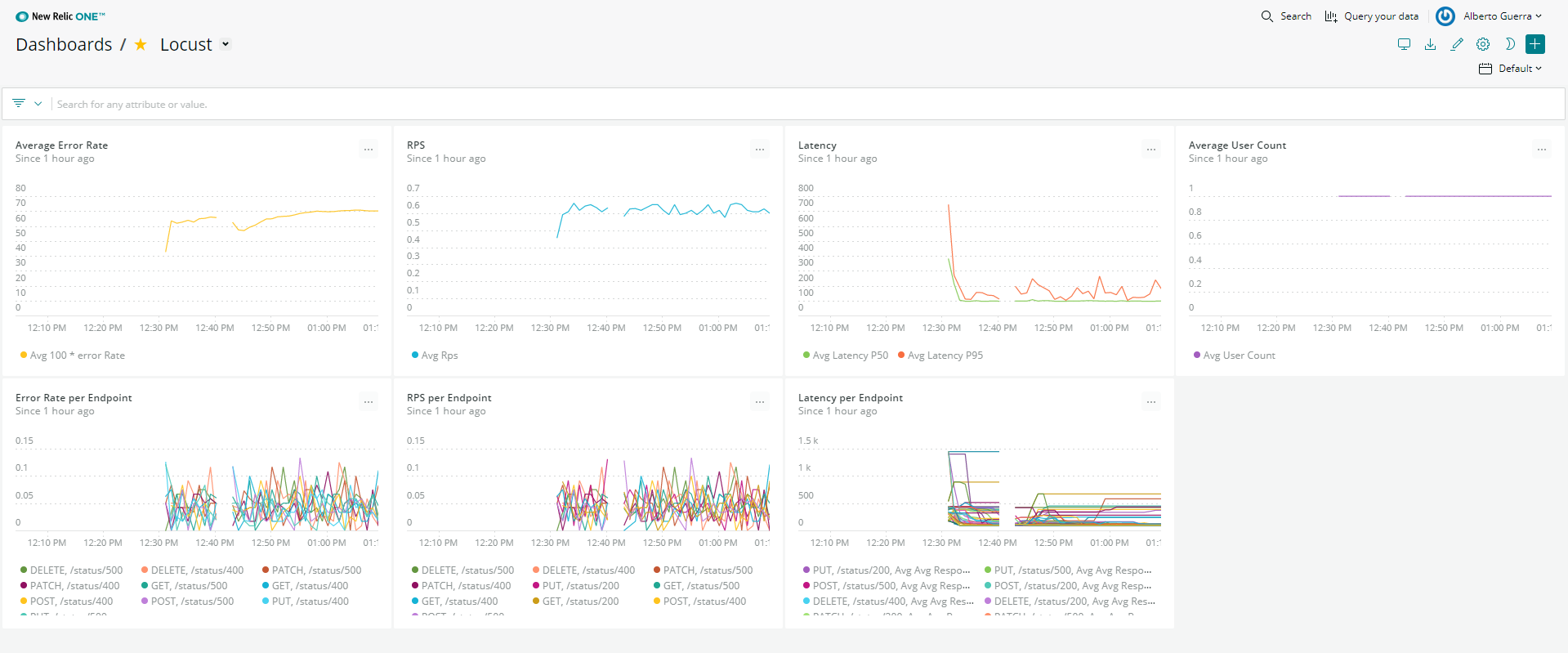Click the calendar icon beside Default

click(x=1485, y=69)
